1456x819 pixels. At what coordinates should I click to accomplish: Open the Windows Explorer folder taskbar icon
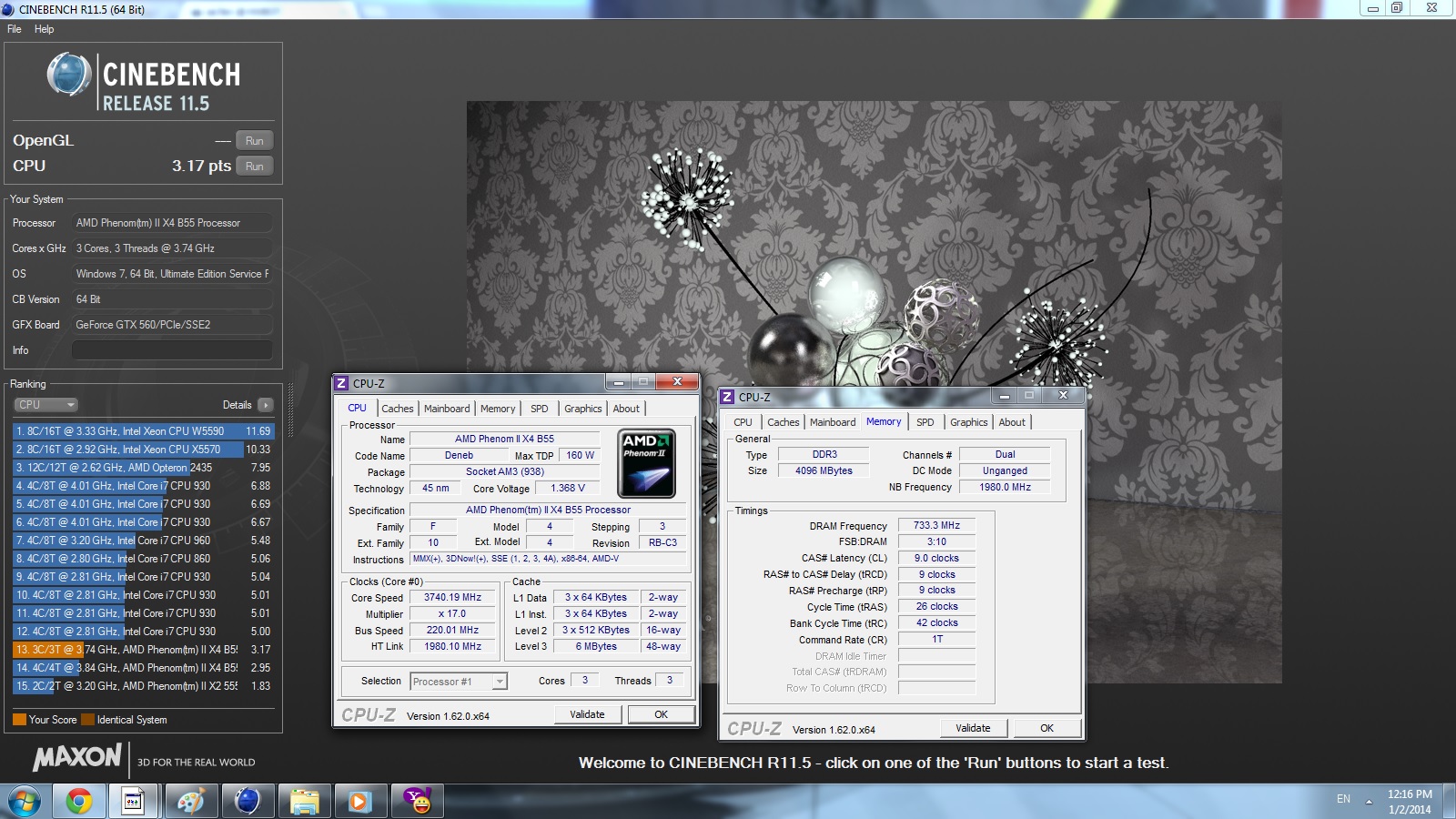click(304, 801)
